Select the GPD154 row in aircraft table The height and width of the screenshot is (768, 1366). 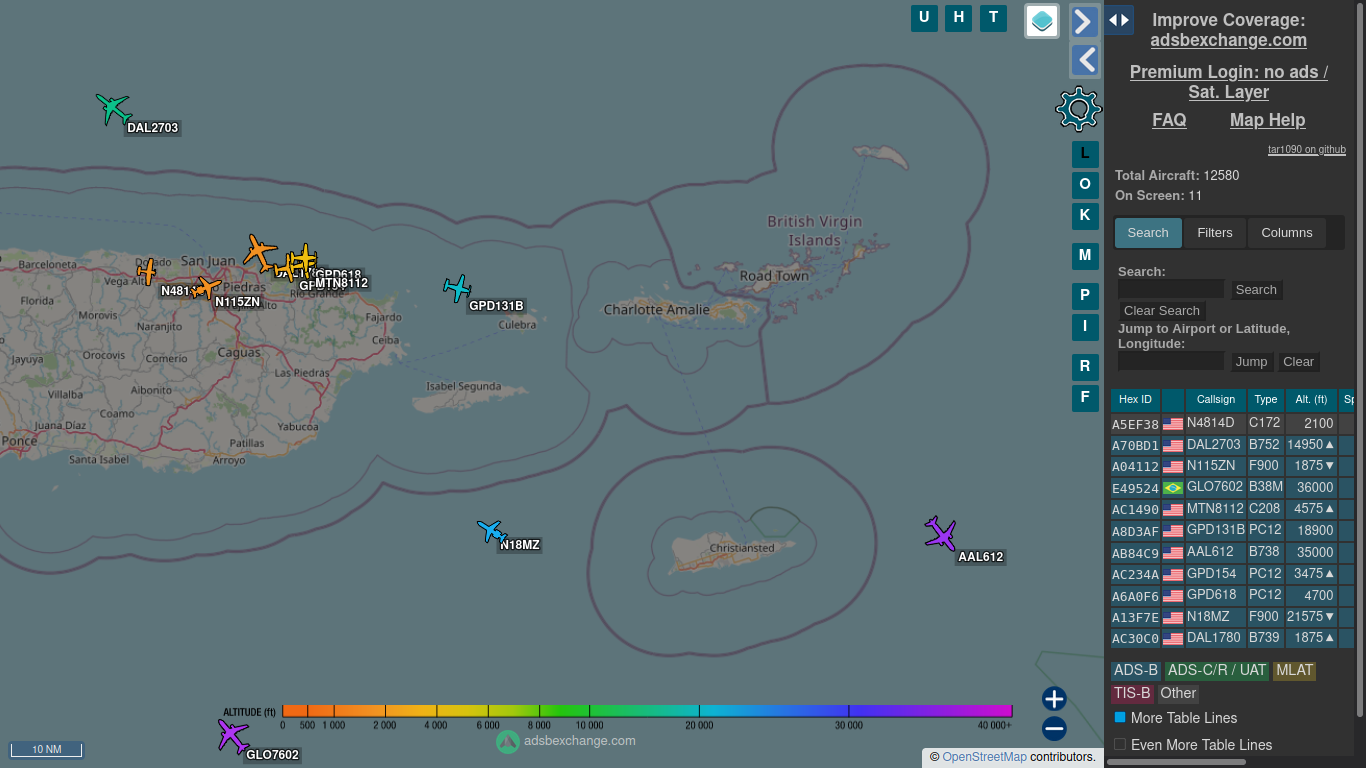[1232, 574]
